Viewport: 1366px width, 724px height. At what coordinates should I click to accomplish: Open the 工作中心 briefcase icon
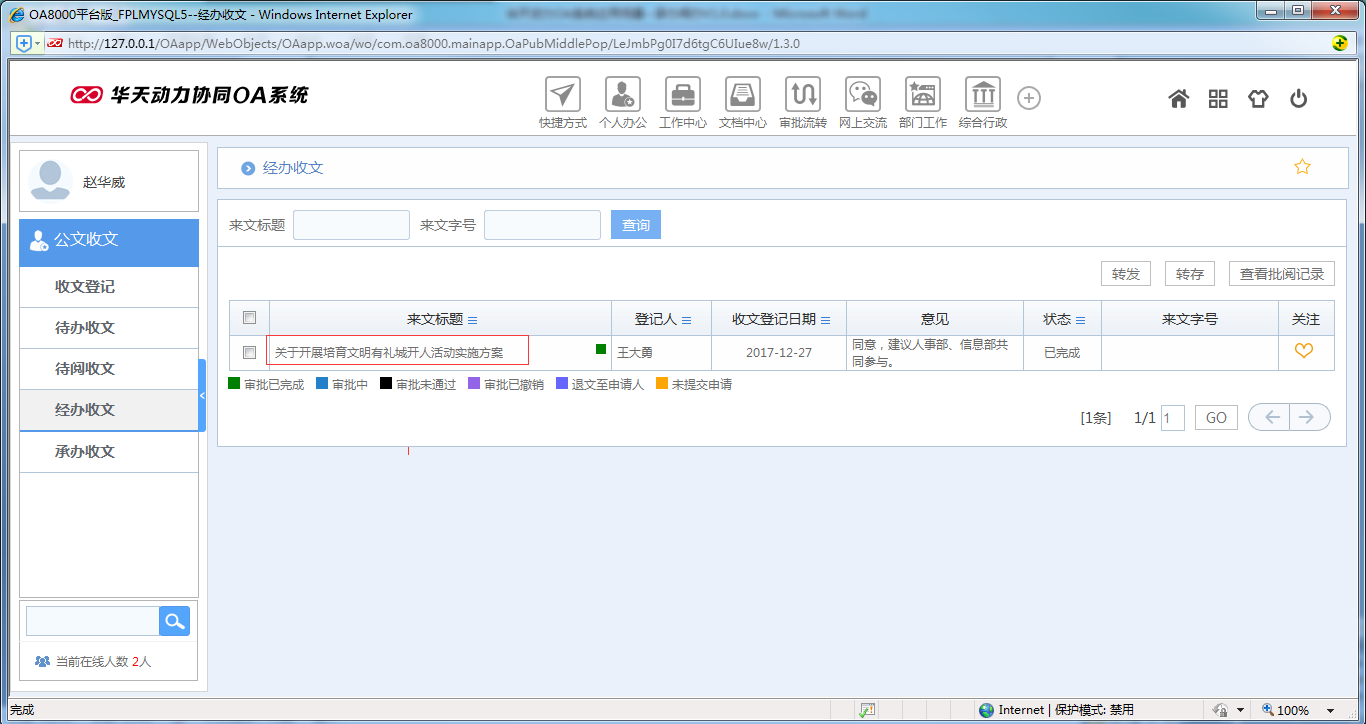click(x=683, y=95)
